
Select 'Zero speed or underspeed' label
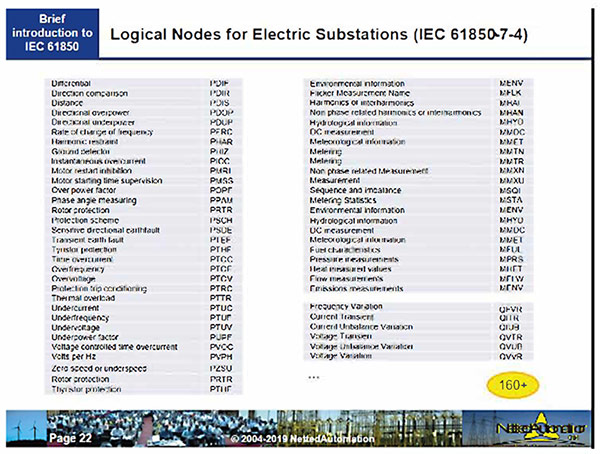pyautogui.click(x=99, y=368)
